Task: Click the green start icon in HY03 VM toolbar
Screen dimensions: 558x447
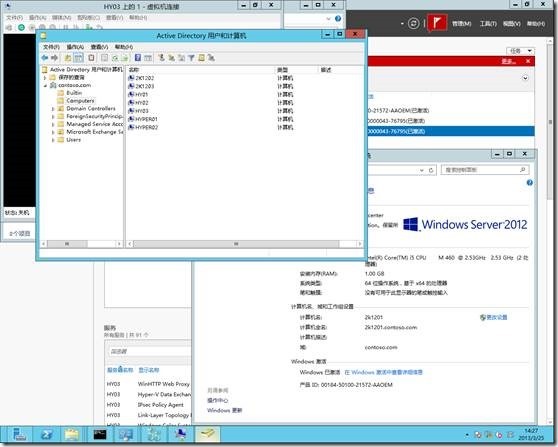Action: [21, 27]
